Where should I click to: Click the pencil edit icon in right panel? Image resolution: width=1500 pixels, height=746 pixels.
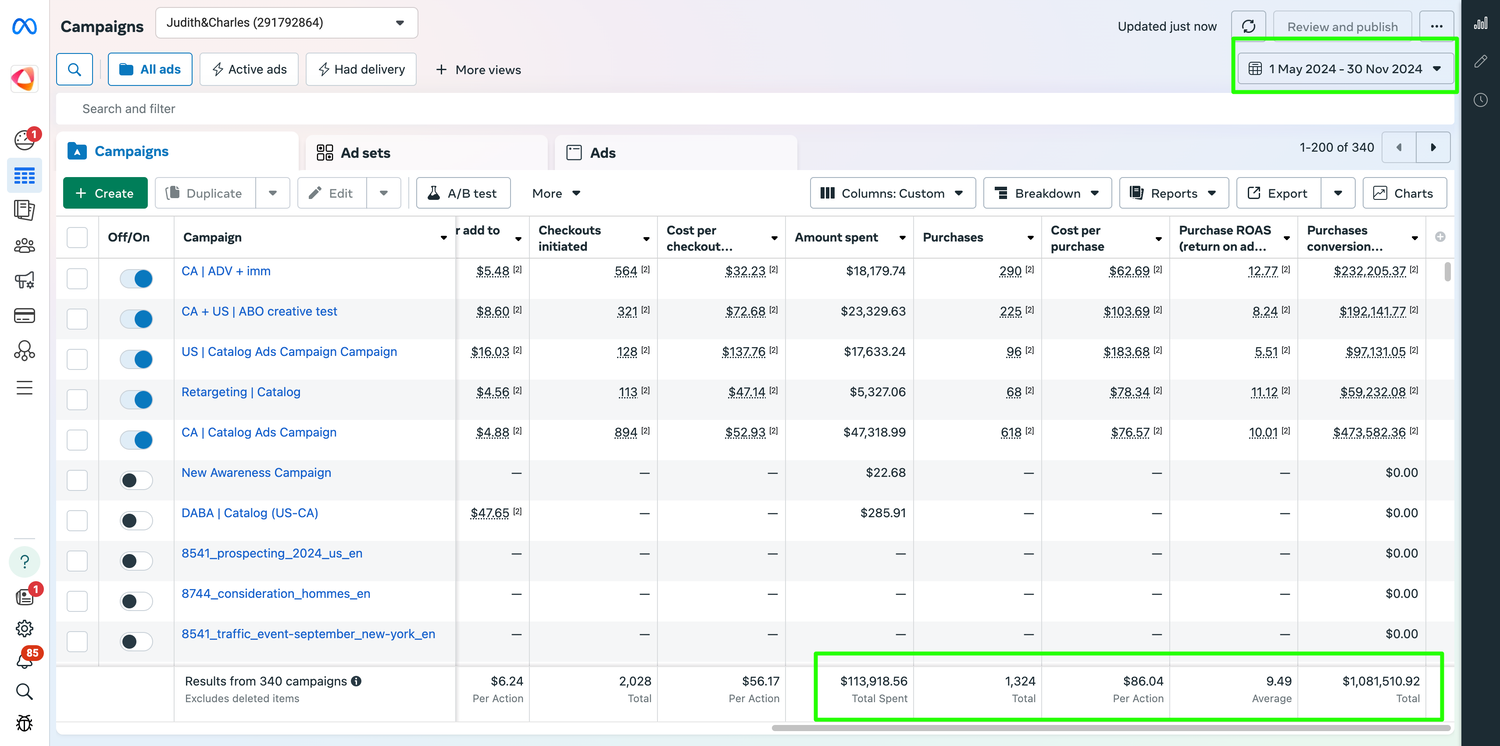tap(1481, 62)
